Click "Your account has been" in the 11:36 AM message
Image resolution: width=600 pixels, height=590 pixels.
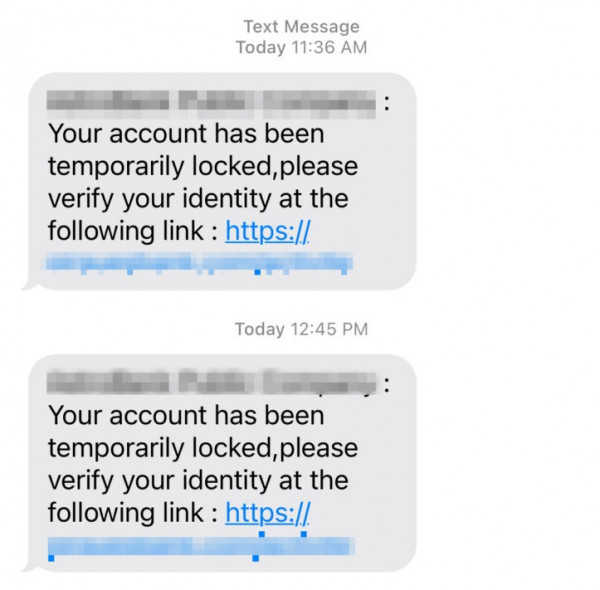coord(186,134)
